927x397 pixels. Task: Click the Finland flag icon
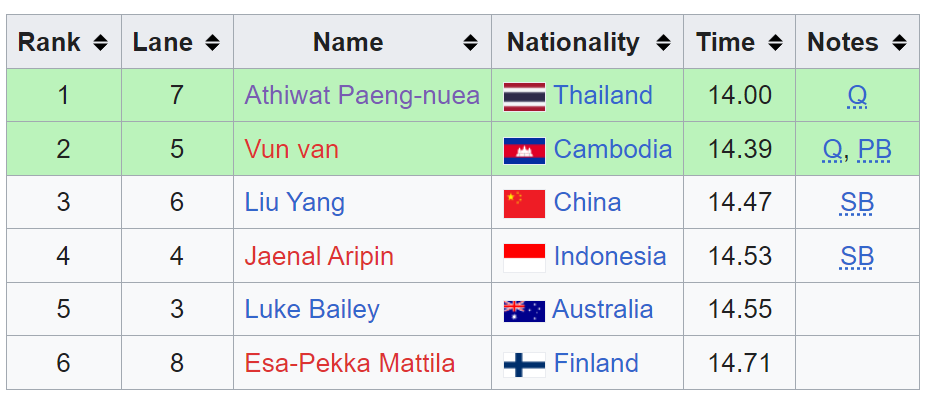pos(524,365)
